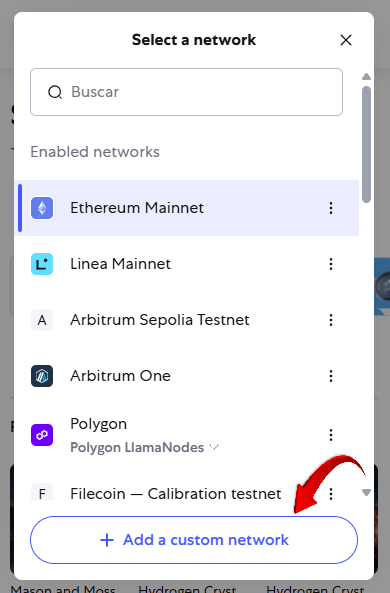Click the Arbitrum One logo icon

42,376
